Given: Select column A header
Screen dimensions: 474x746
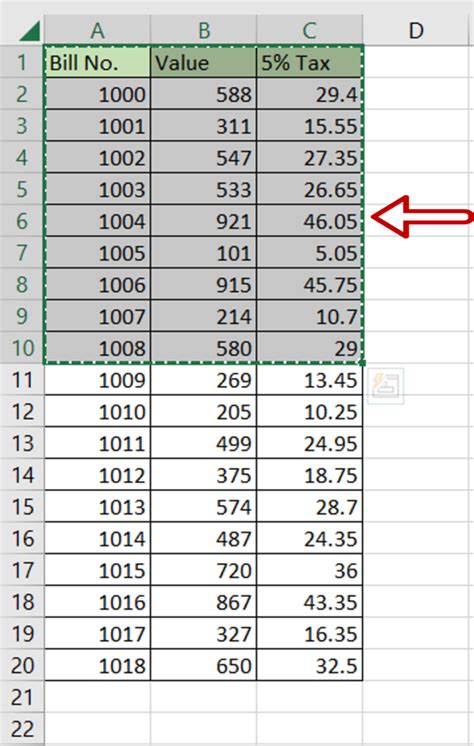Looking at the screenshot, I should (97, 30).
